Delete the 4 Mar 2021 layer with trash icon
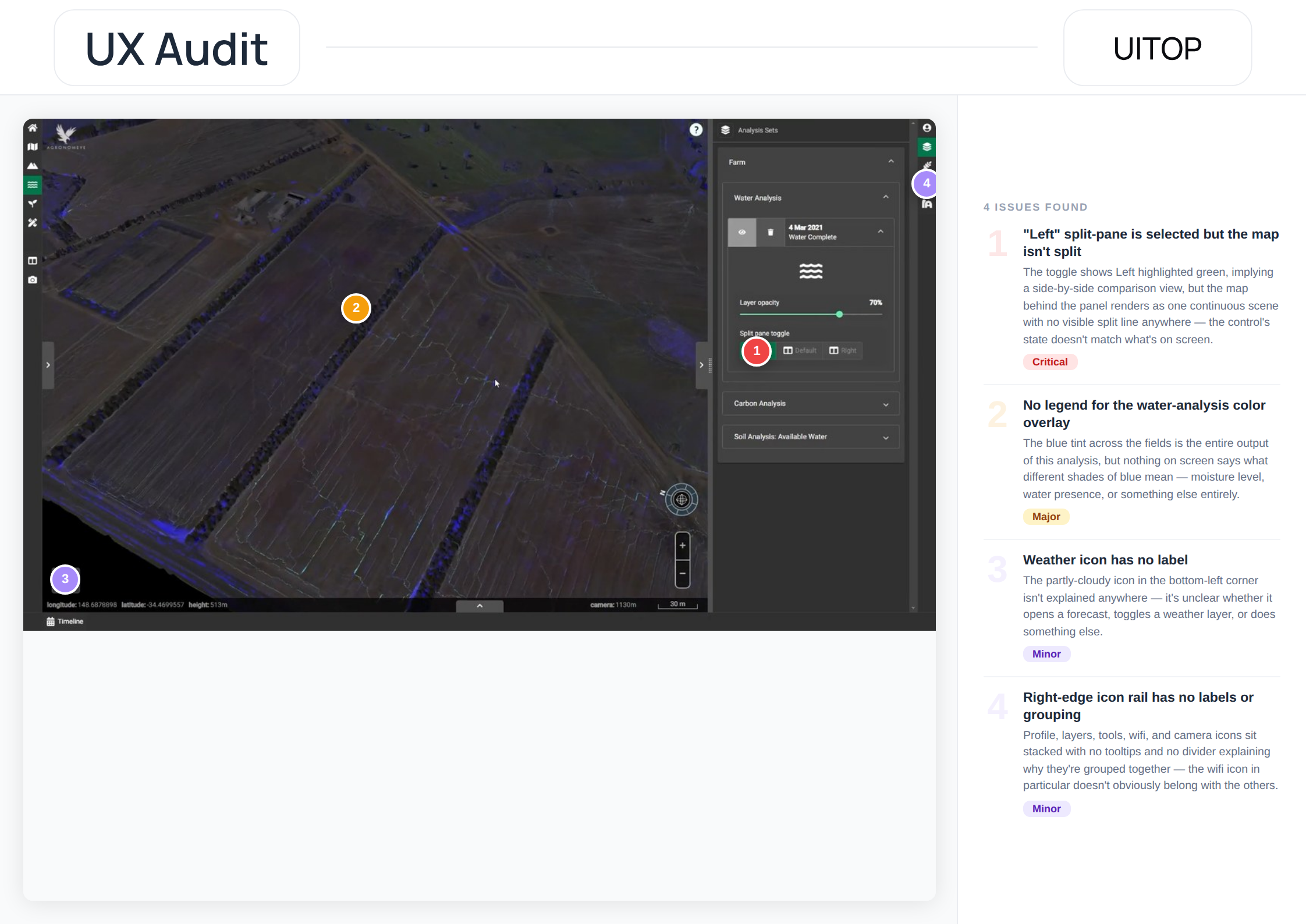1306x924 pixels. (771, 232)
